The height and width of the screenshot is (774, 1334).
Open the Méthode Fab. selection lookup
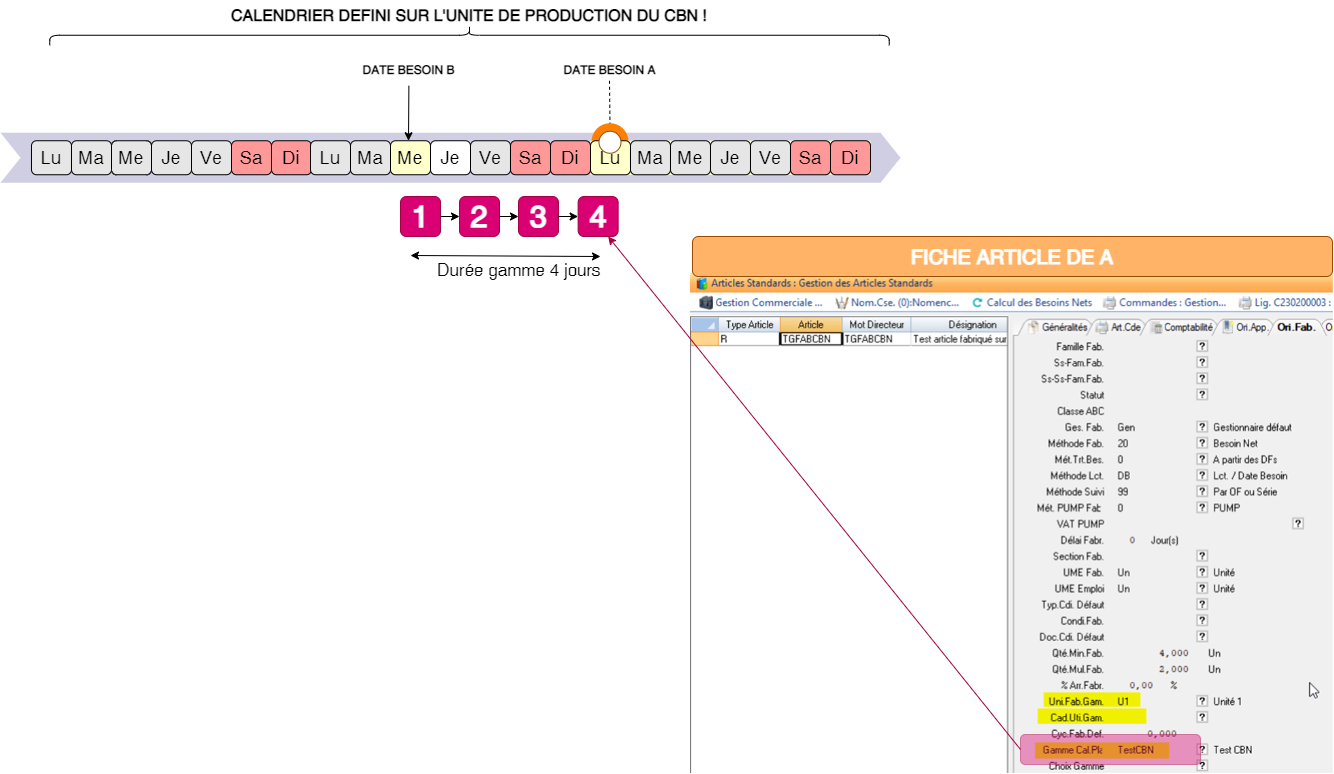[1201, 443]
